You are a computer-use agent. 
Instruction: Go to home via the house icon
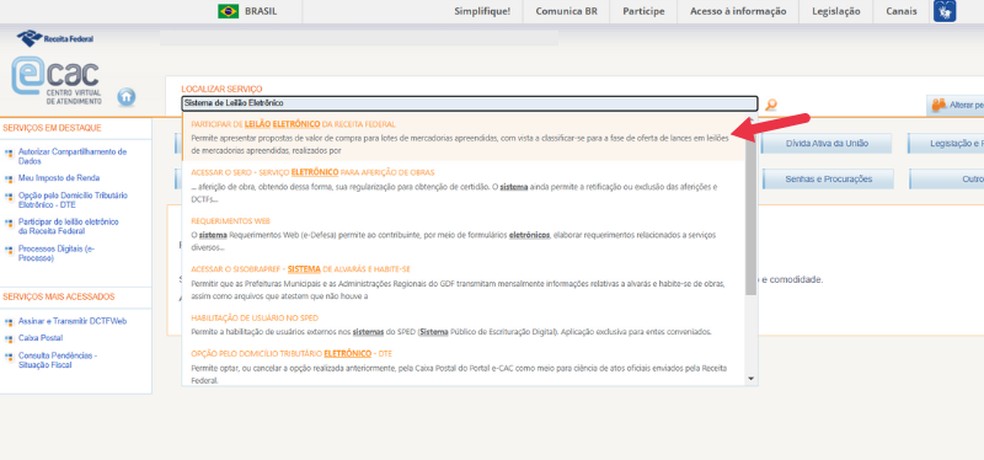coord(126,97)
